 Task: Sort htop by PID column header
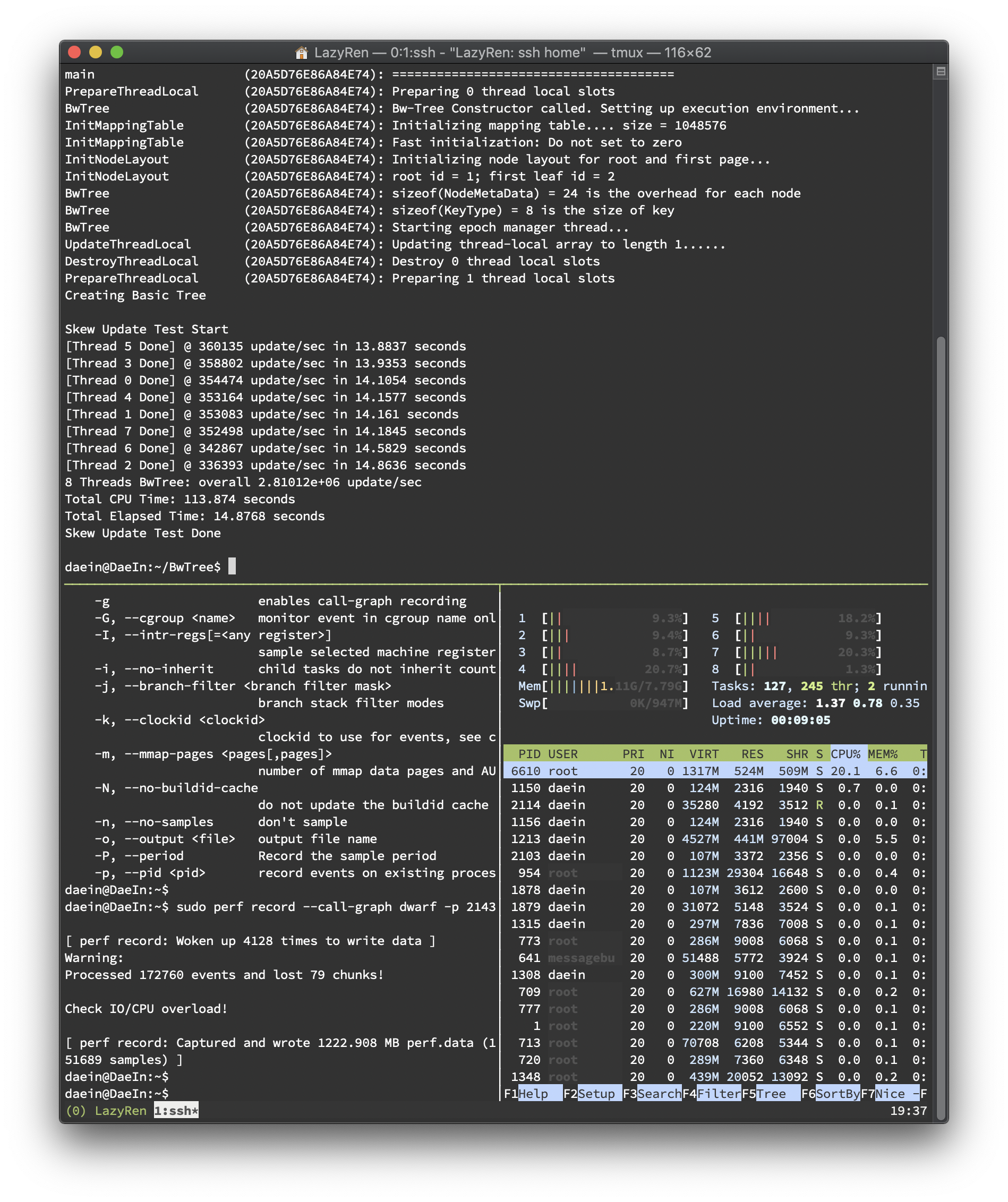point(529,754)
